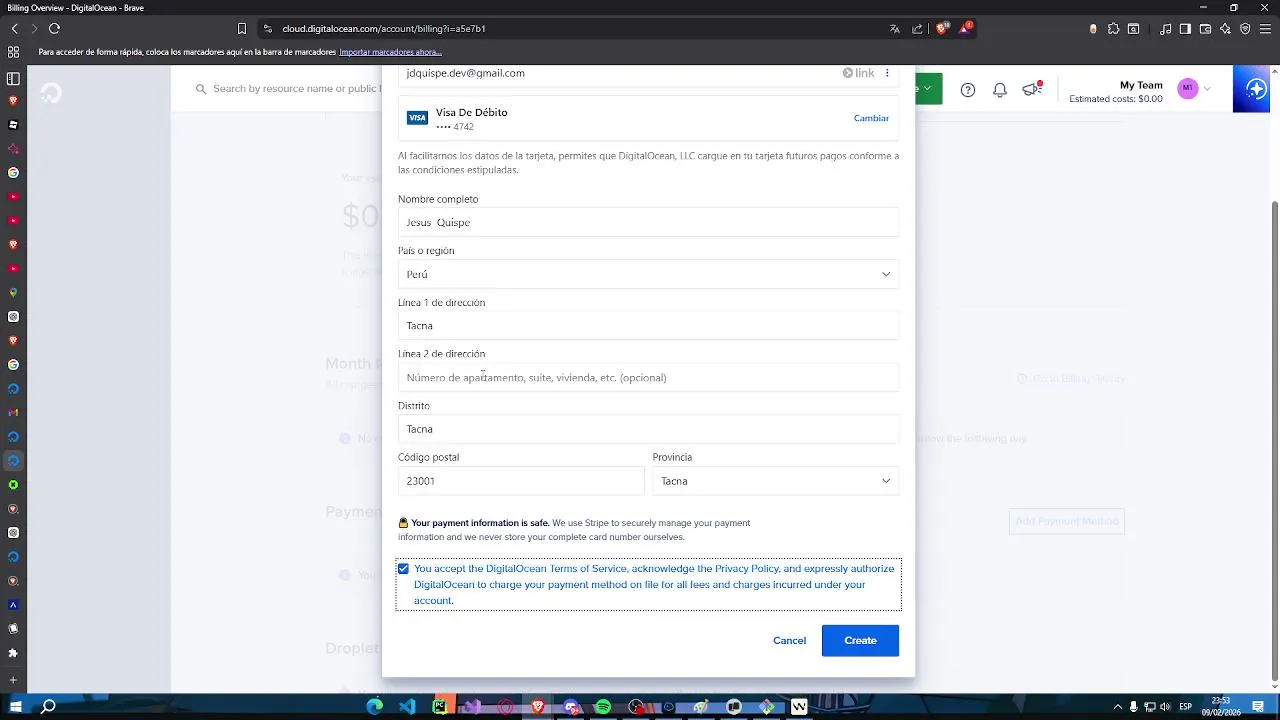Click the Código postal field
Screen dimensions: 1280x720
pos(521,481)
